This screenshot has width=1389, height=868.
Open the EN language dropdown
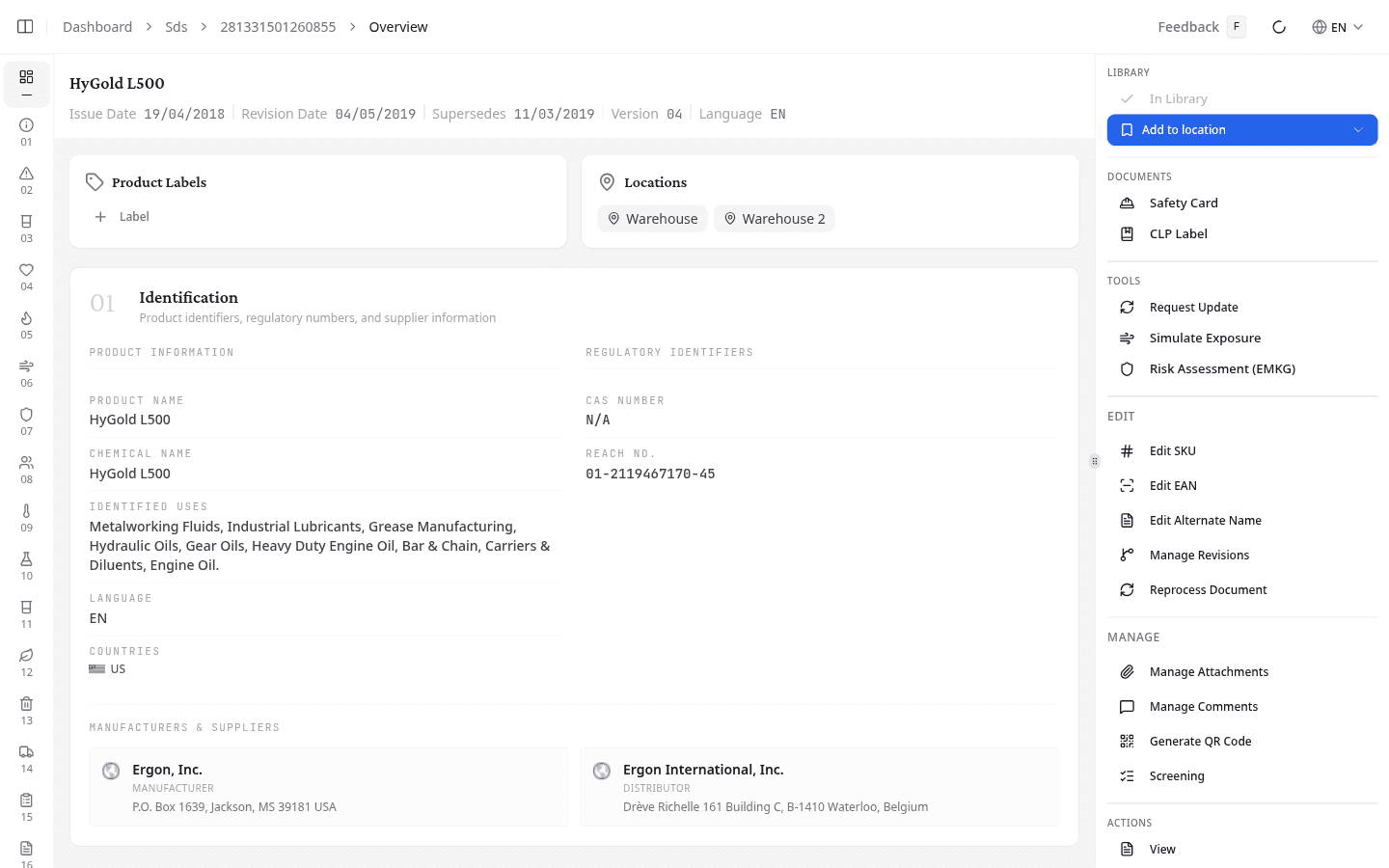pos(1338,27)
